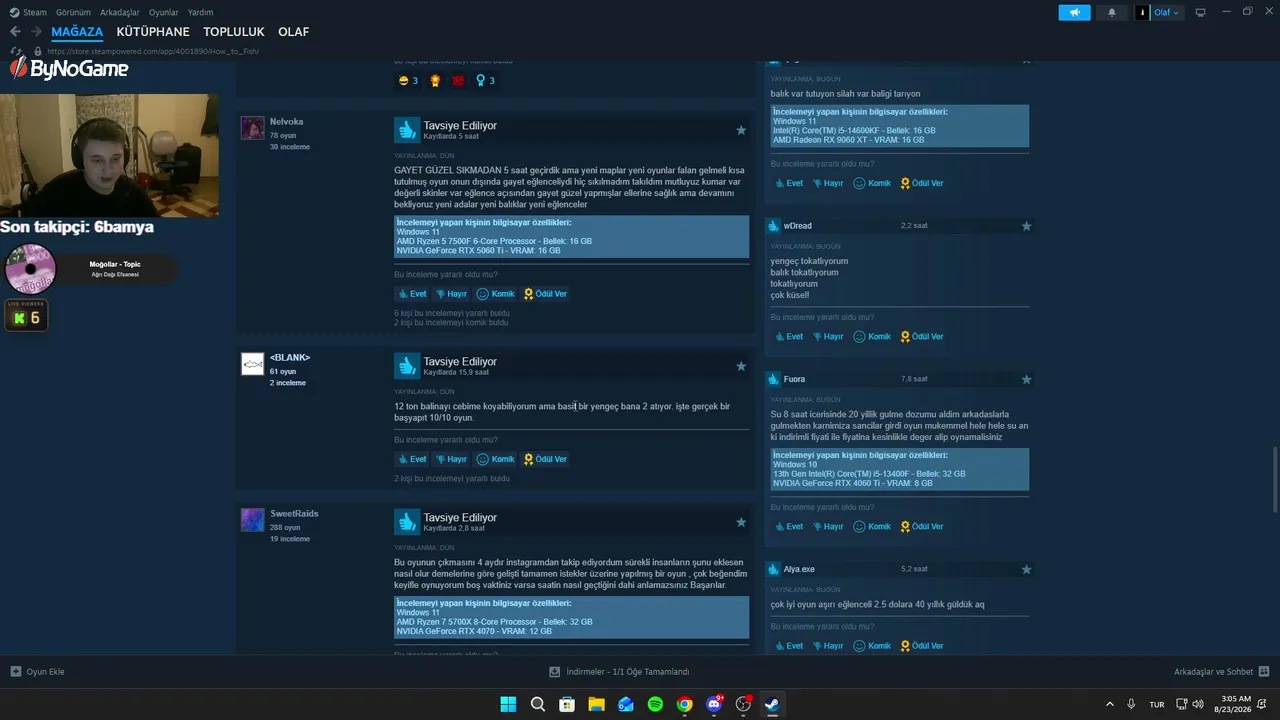Open İndirmeler downloads status

coord(620,672)
